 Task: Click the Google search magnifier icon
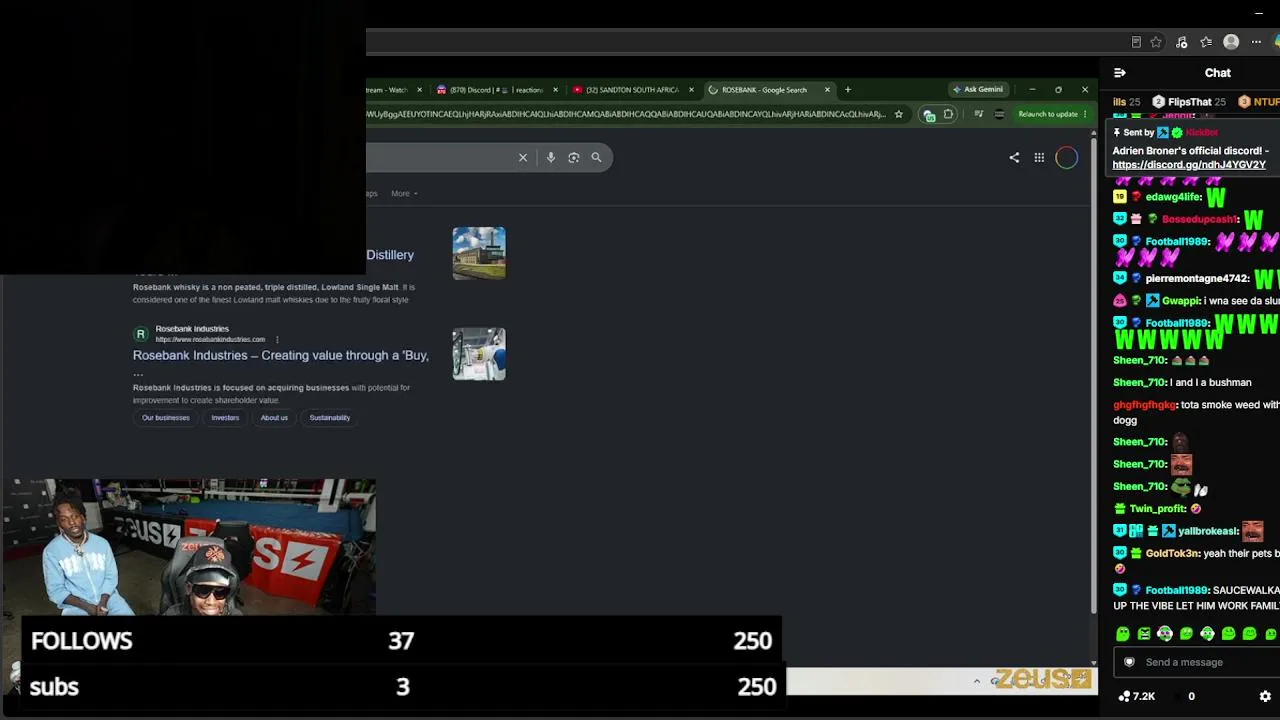click(x=596, y=157)
